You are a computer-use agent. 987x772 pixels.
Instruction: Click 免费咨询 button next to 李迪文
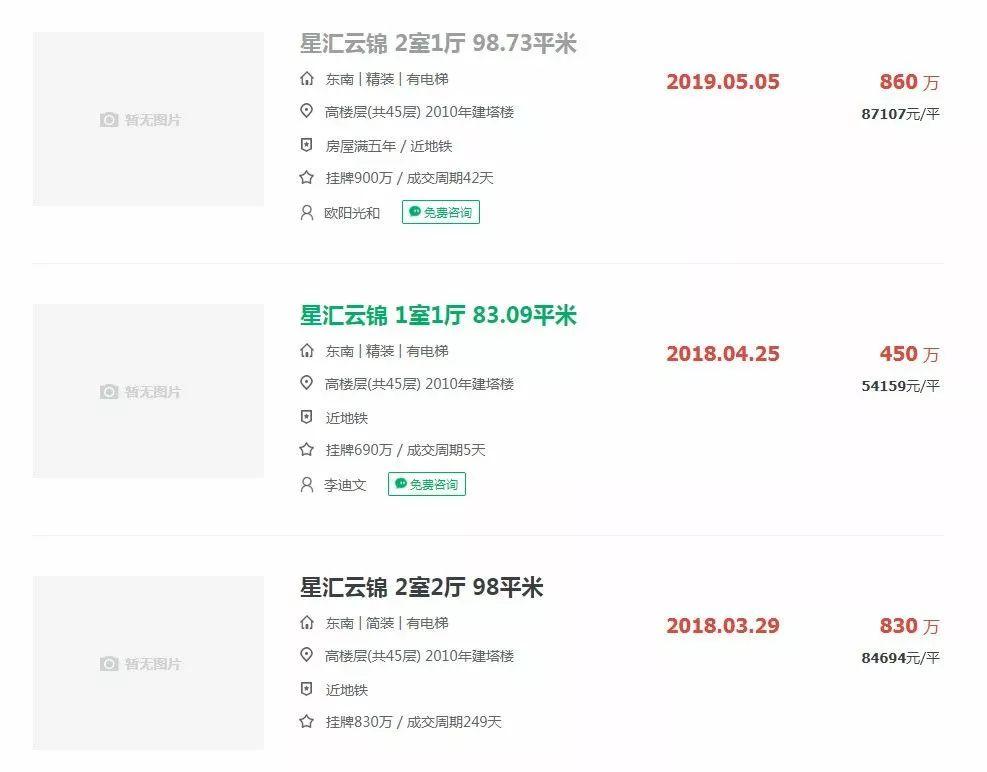tap(427, 484)
